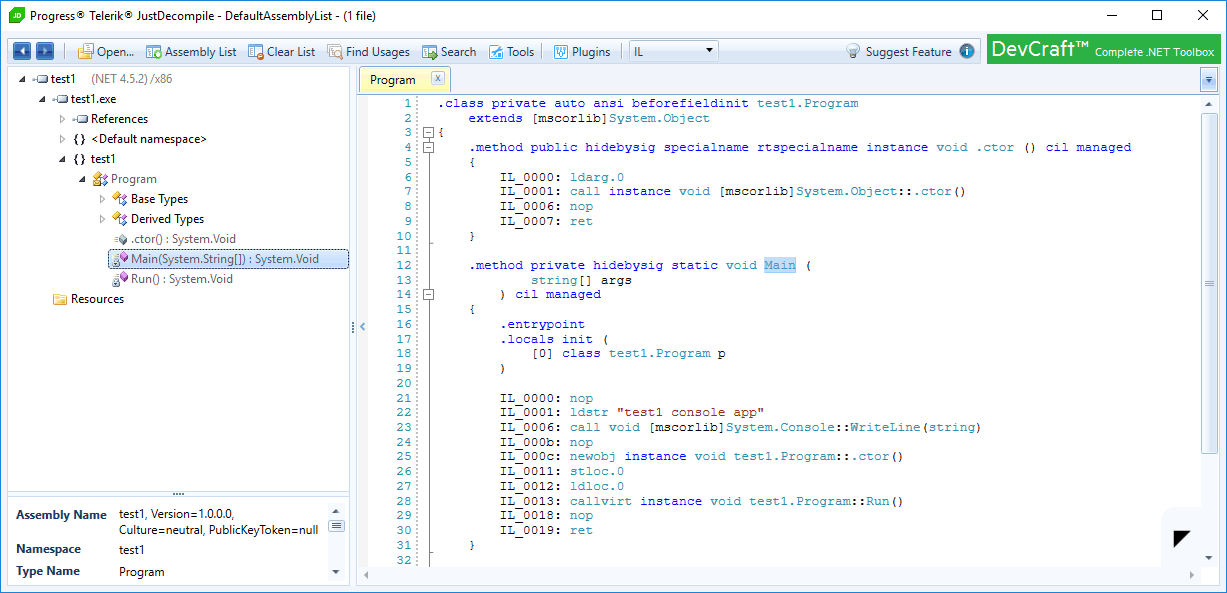Expand the References tree node
Viewport: 1227px width, 593px height.
pyautogui.click(x=62, y=119)
